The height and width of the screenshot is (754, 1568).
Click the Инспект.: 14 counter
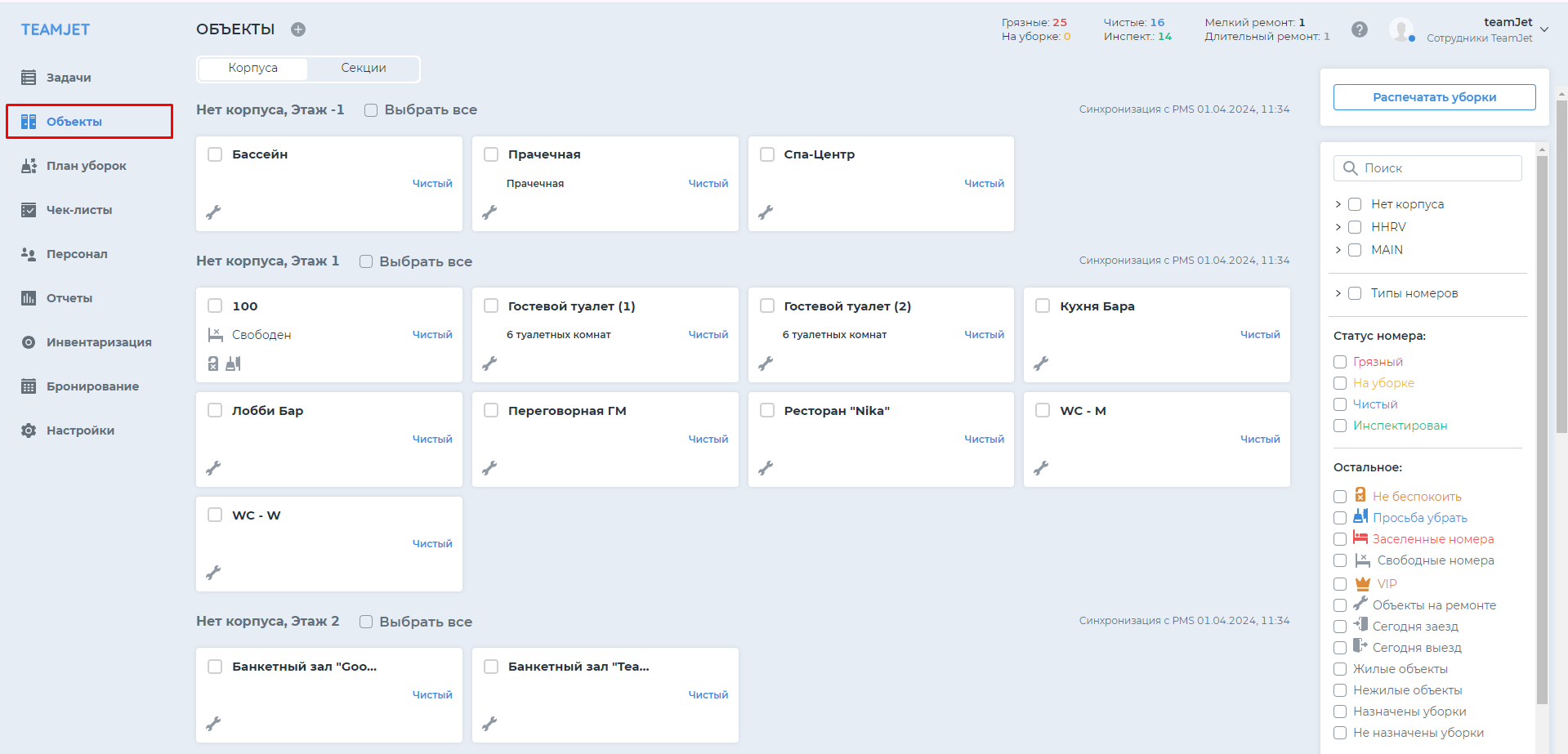pos(1137,37)
